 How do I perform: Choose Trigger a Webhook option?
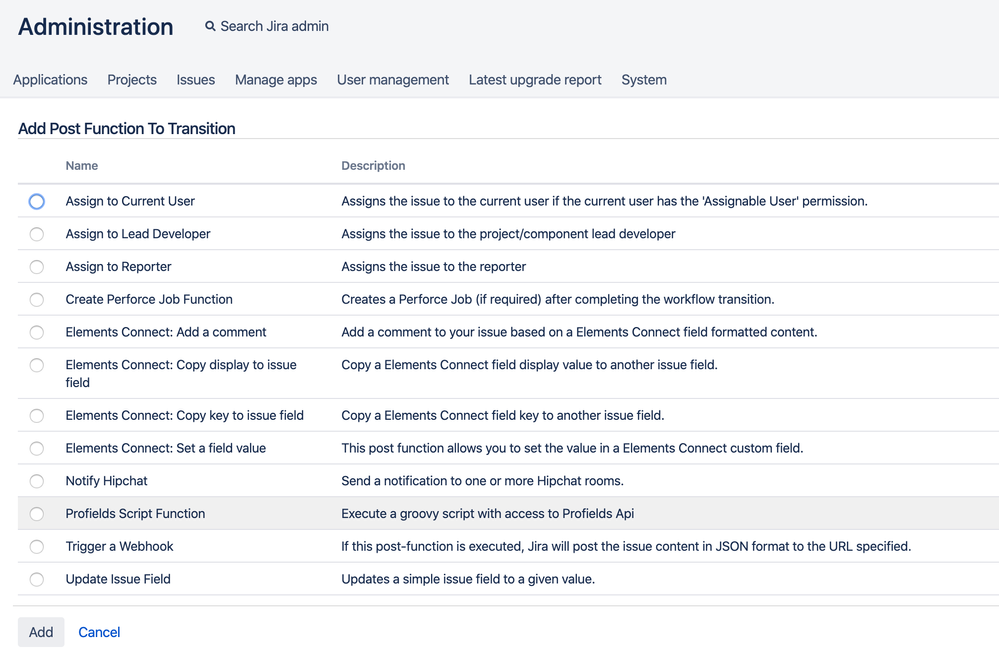tap(36, 546)
